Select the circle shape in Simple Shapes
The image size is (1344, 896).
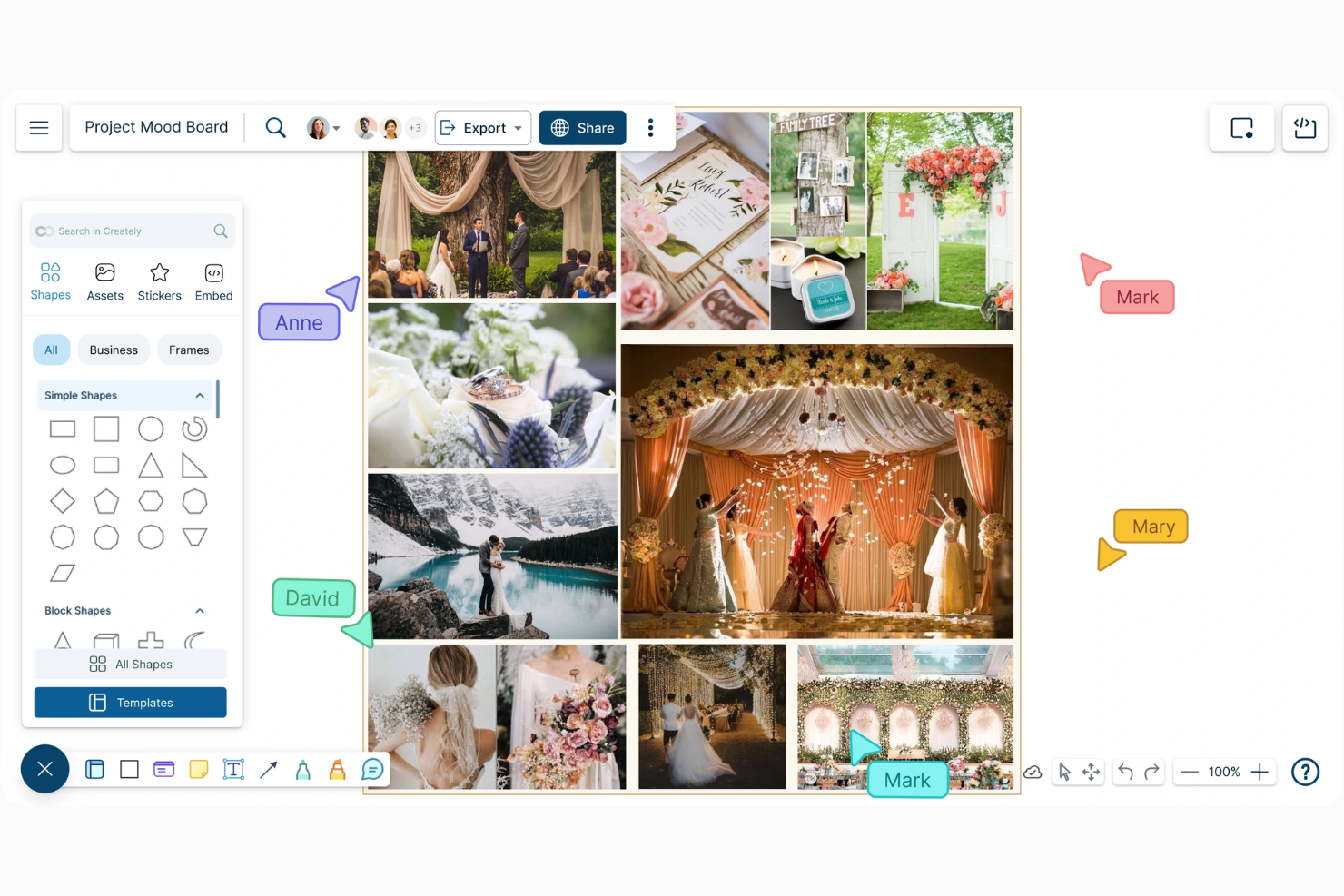[x=151, y=428]
